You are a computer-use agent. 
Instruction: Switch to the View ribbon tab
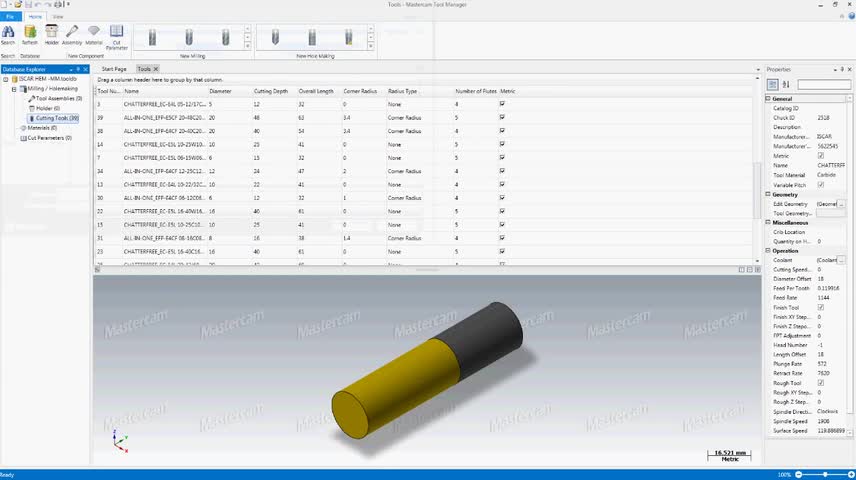tap(58, 16)
